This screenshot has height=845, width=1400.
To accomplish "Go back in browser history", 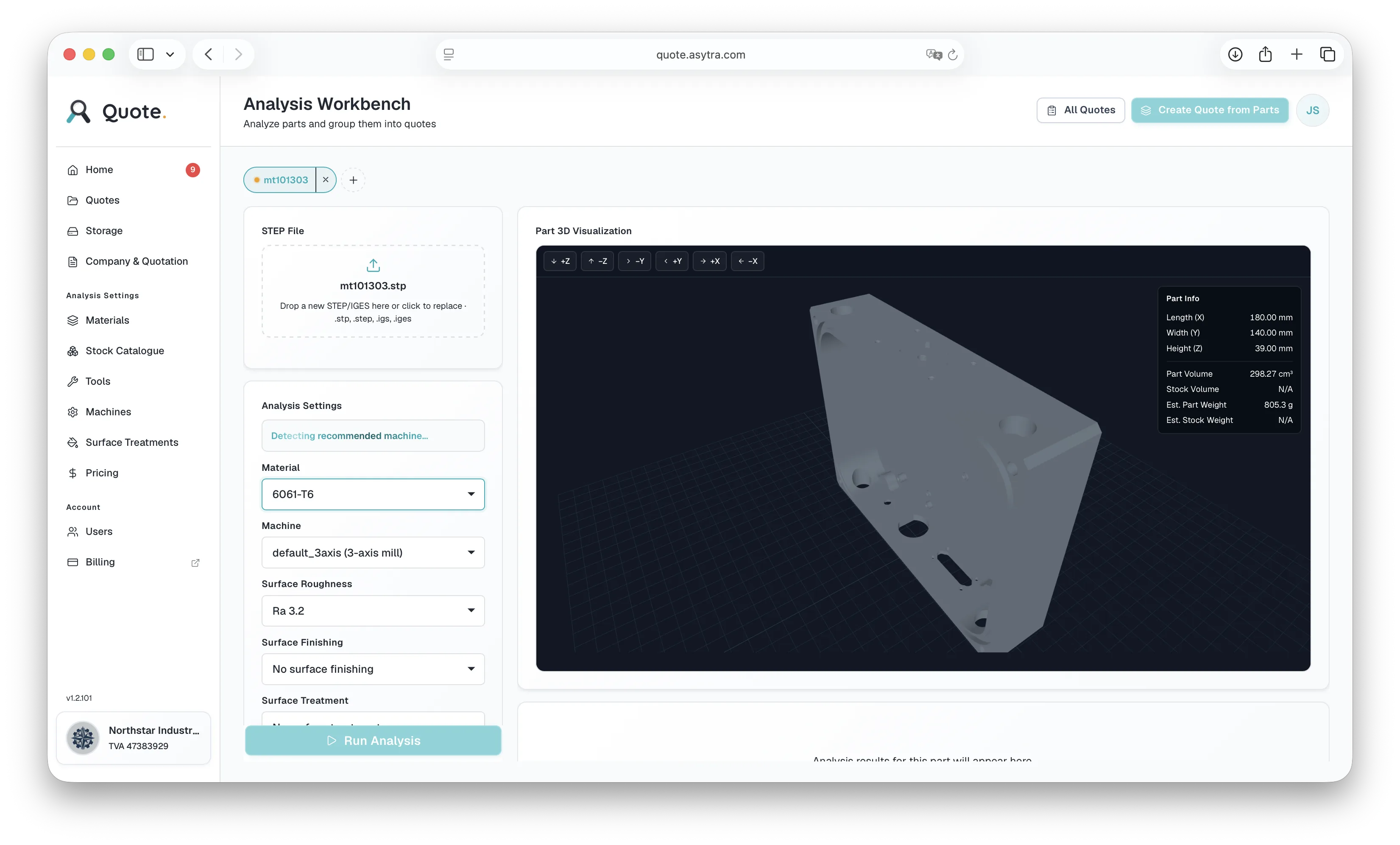I will [x=209, y=54].
